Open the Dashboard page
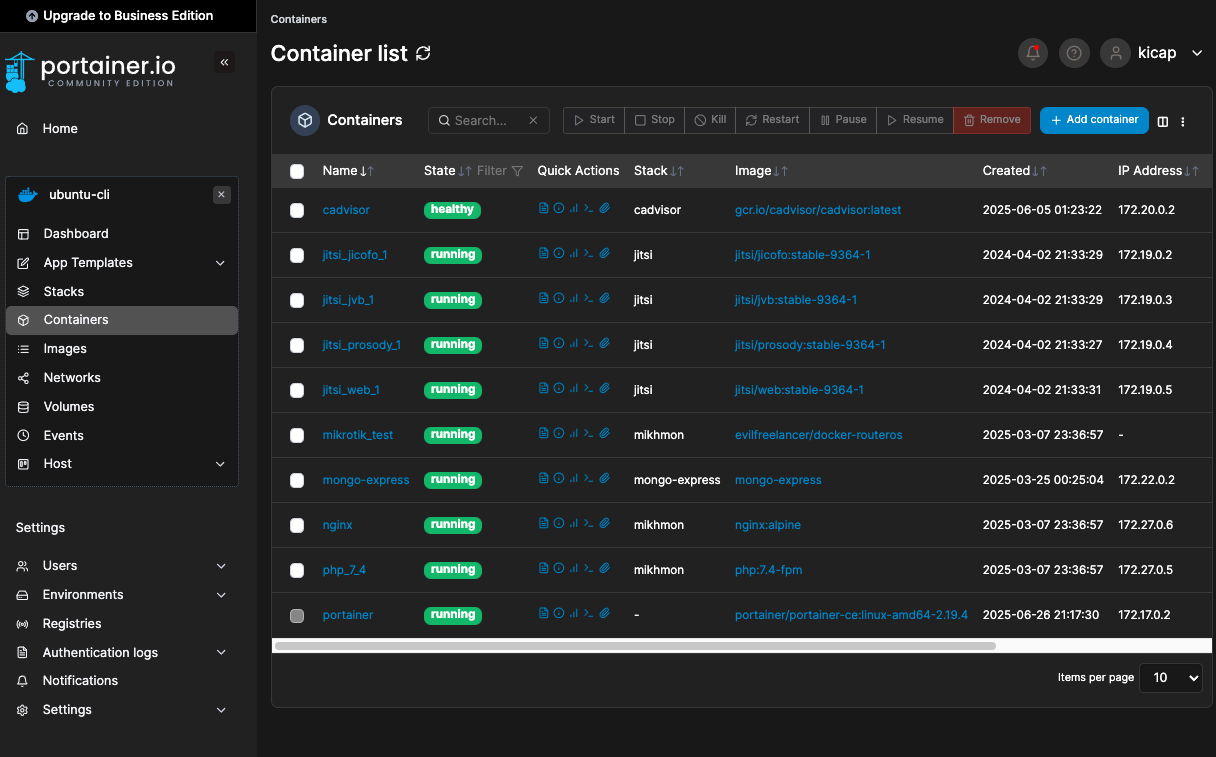This screenshot has width=1216, height=757. point(76,234)
